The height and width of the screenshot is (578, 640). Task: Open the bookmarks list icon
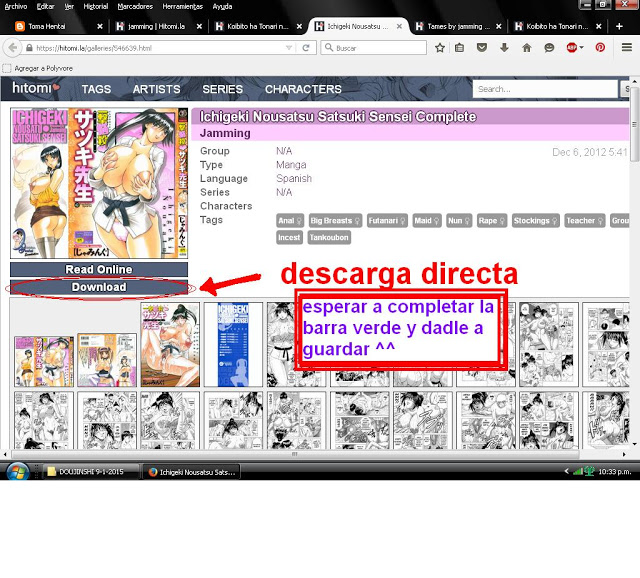[459, 48]
